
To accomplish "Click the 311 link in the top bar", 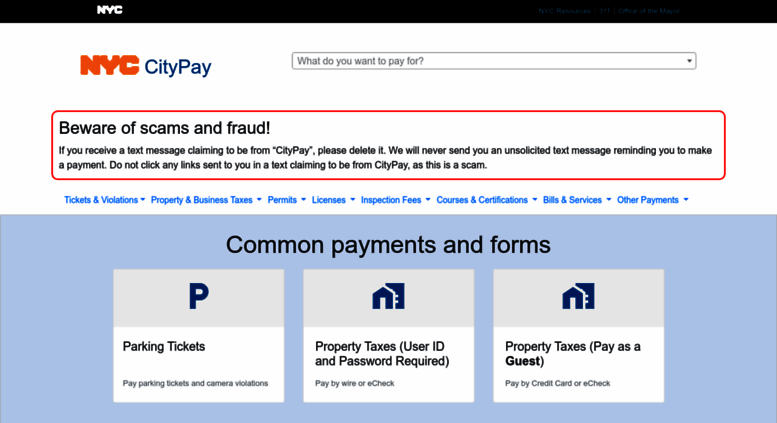I will 605,11.
